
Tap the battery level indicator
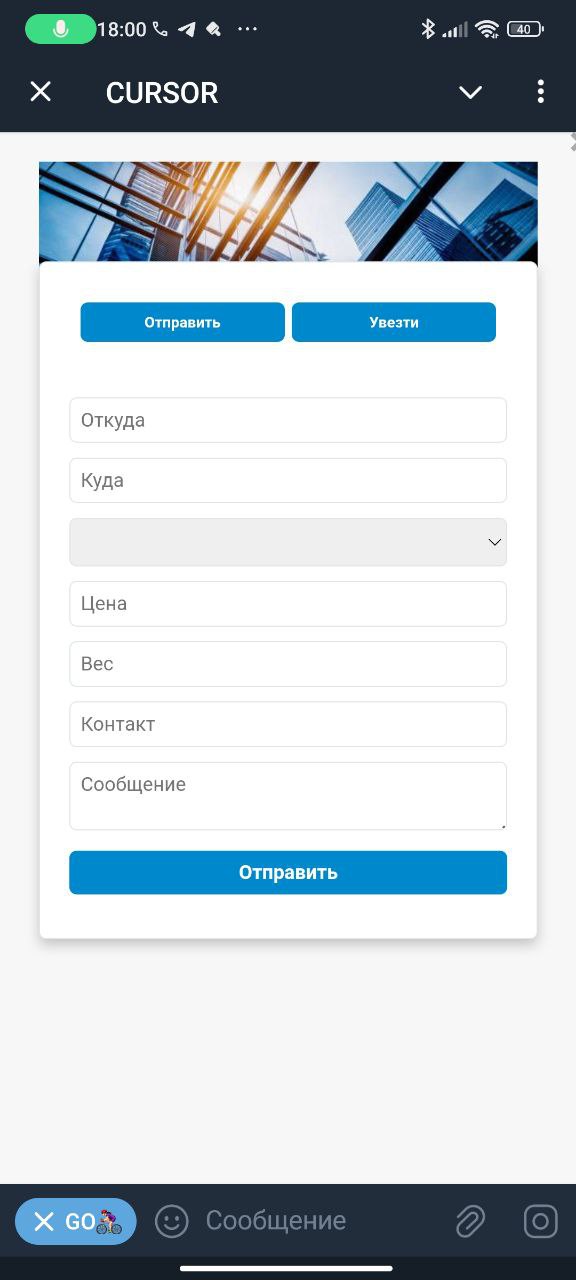click(x=526, y=29)
